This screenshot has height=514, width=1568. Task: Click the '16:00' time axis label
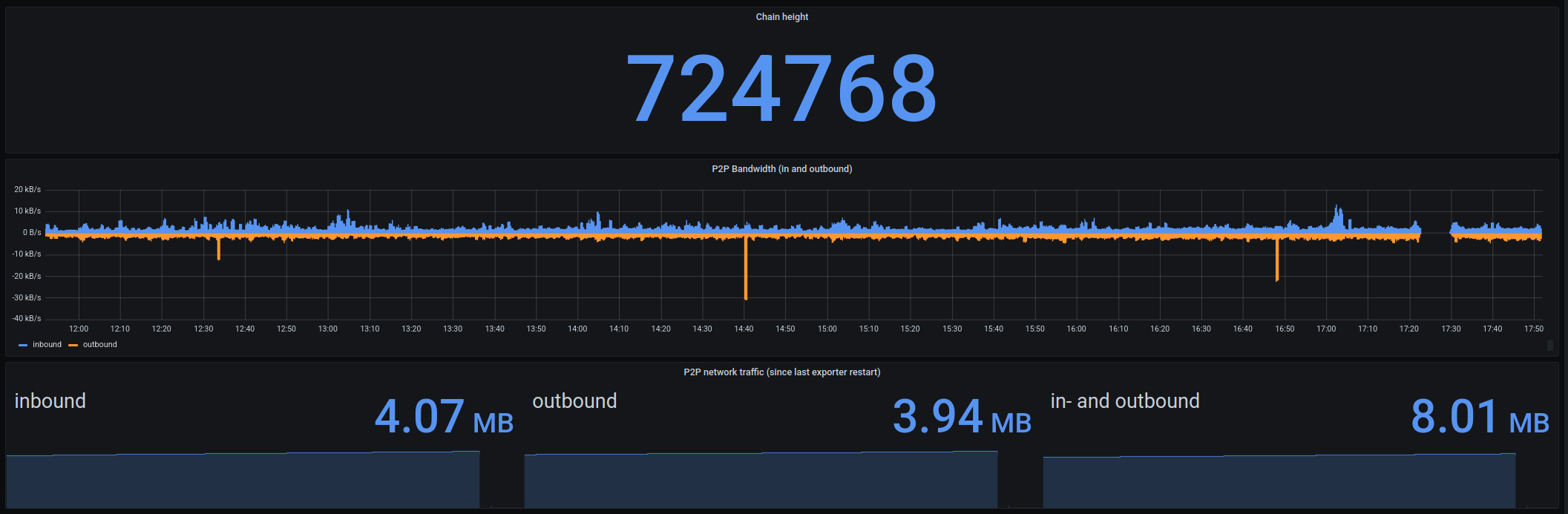point(1077,329)
